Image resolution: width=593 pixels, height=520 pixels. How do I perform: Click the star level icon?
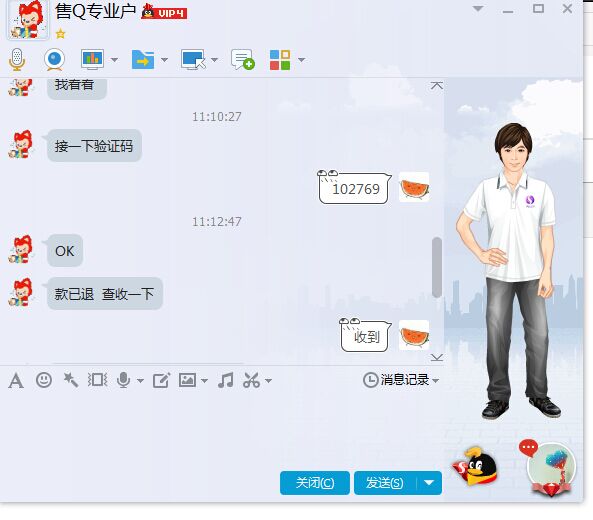(x=61, y=34)
